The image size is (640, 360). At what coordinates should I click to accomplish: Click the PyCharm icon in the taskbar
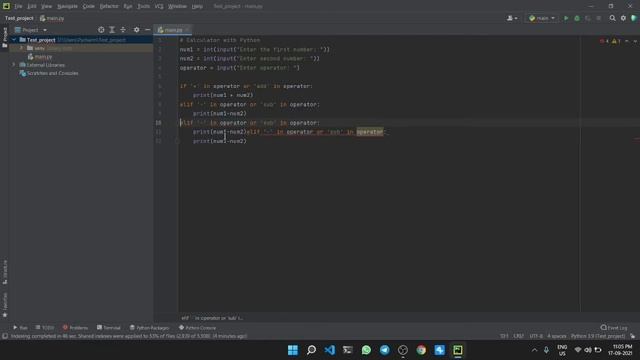[458, 350]
